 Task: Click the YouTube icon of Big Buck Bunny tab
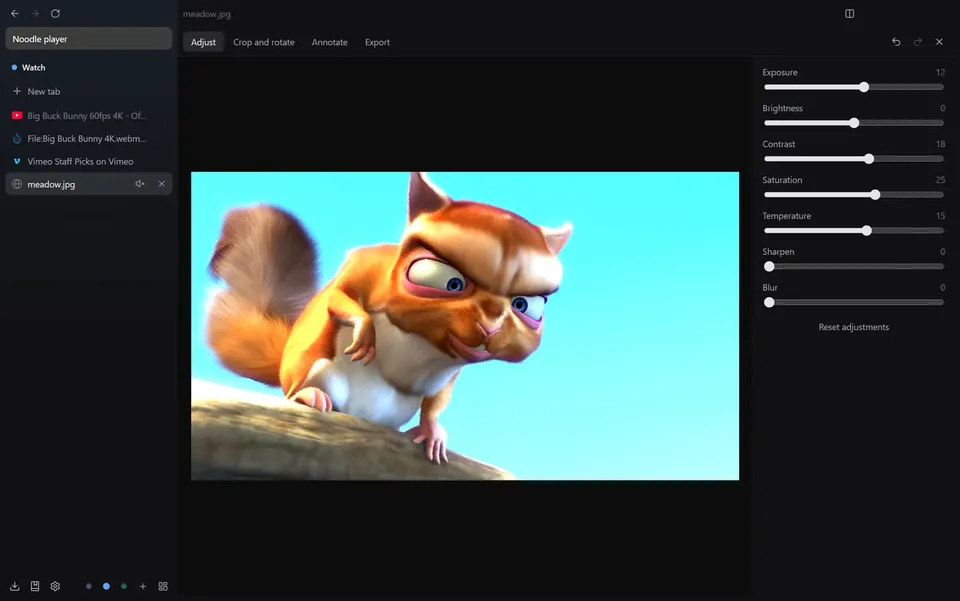click(x=17, y=116)
